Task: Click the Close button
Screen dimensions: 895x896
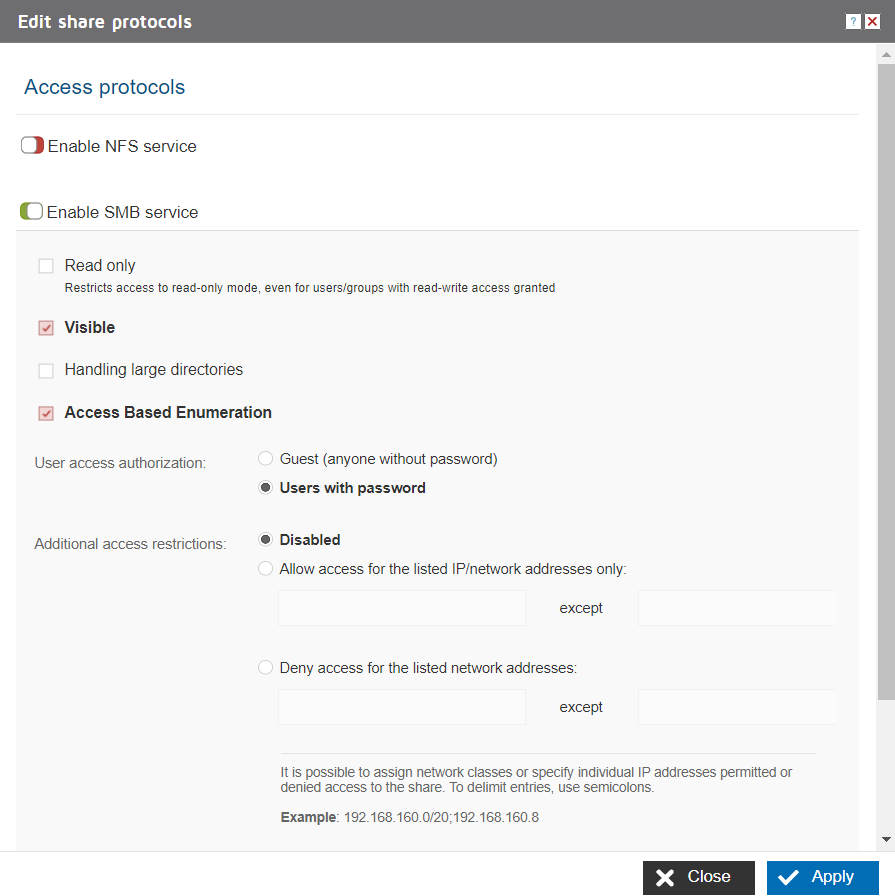Action: click(698, 877)
